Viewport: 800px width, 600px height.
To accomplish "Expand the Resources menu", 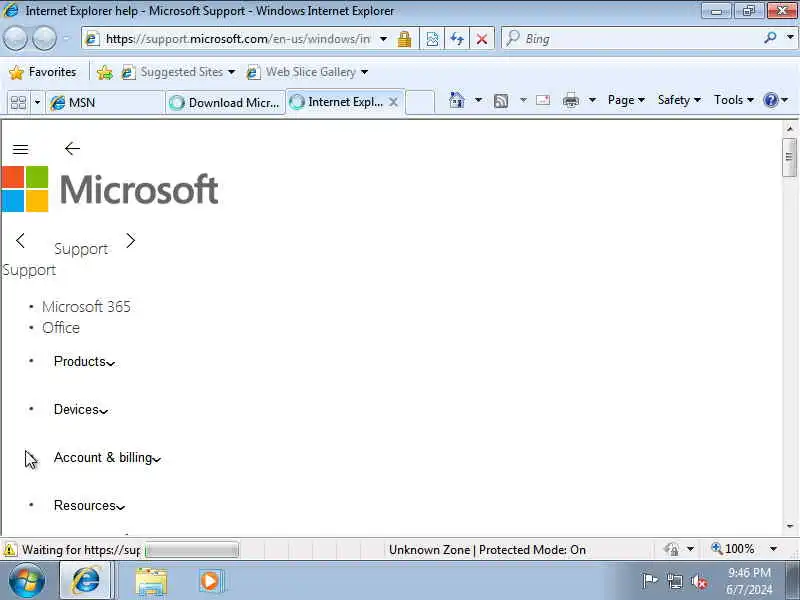I will pos(89,506).
